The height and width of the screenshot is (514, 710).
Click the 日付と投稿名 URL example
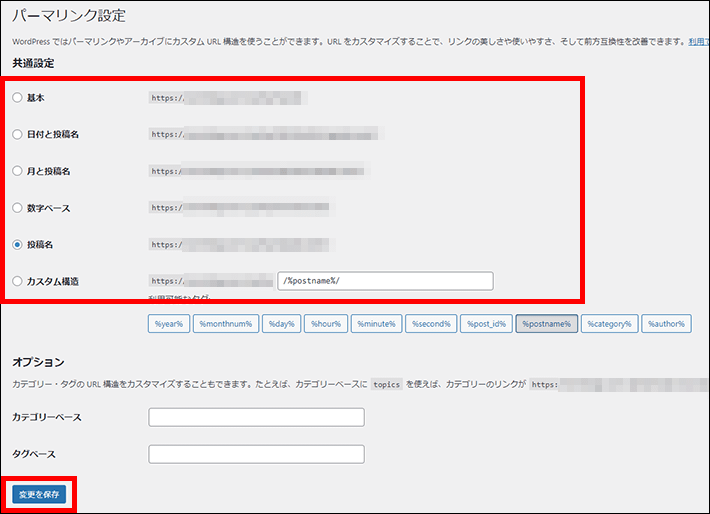267,134
